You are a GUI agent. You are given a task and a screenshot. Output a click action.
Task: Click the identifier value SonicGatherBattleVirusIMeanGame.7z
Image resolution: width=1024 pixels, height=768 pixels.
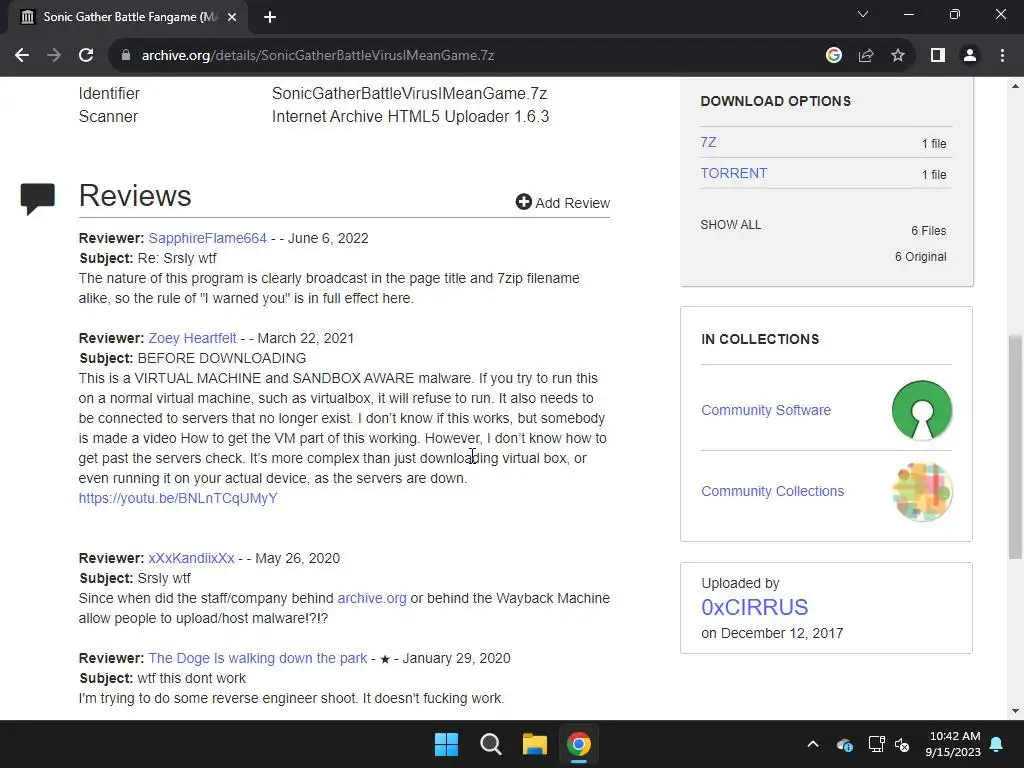pyautogui.click(x=409, y=93)
